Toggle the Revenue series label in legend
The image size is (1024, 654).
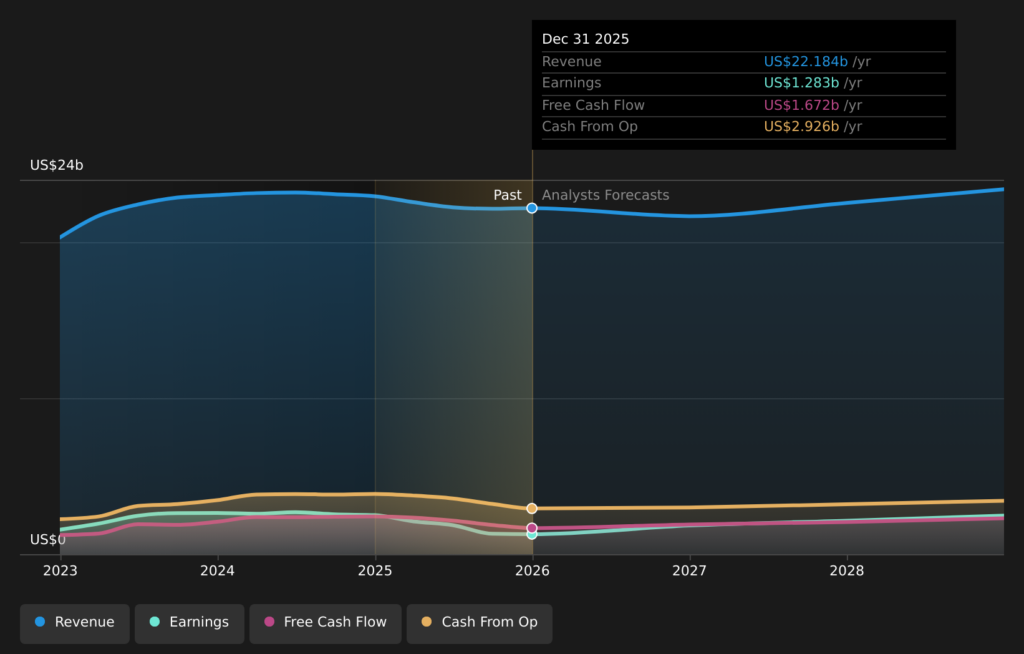tap(84, 622)
